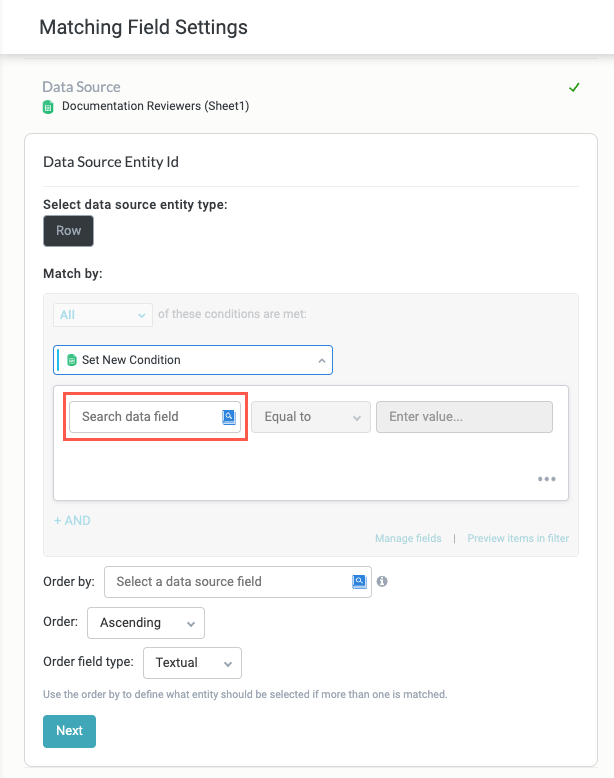The width and height of the screenshot is (614, 778).
Task: Click the lookup icon in Order by field
Action: coord(359,581)
